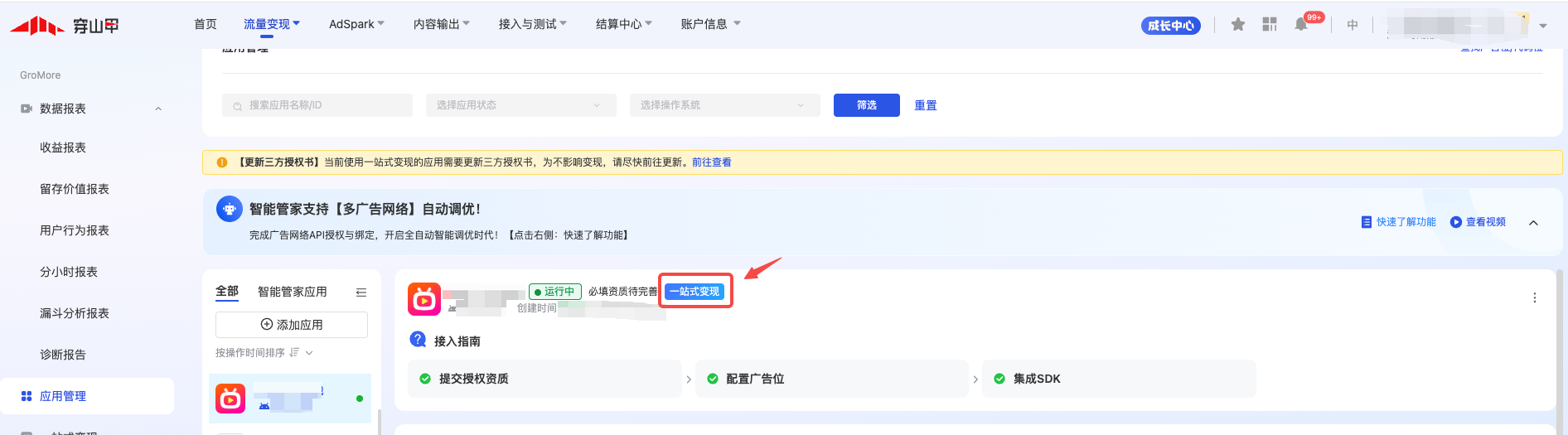Click the three-dot more options icon
The width and height of the screenshot is (1568, 435).
point(1534,297)
